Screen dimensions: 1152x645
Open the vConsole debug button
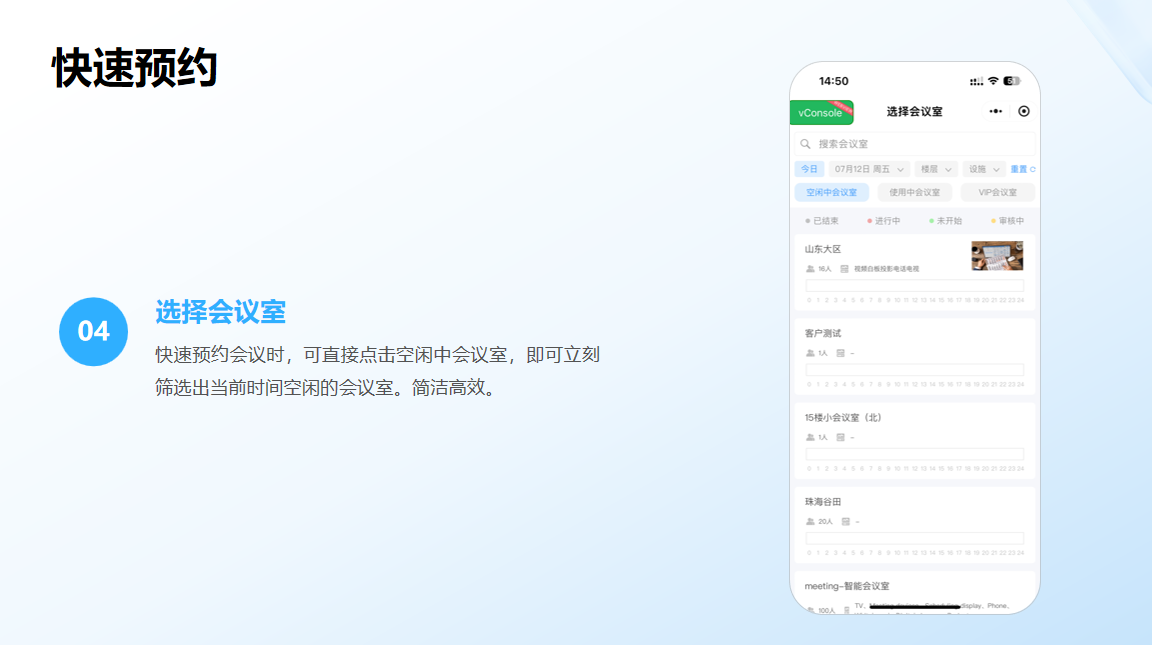pyautogui.click(x=821, y=112)
